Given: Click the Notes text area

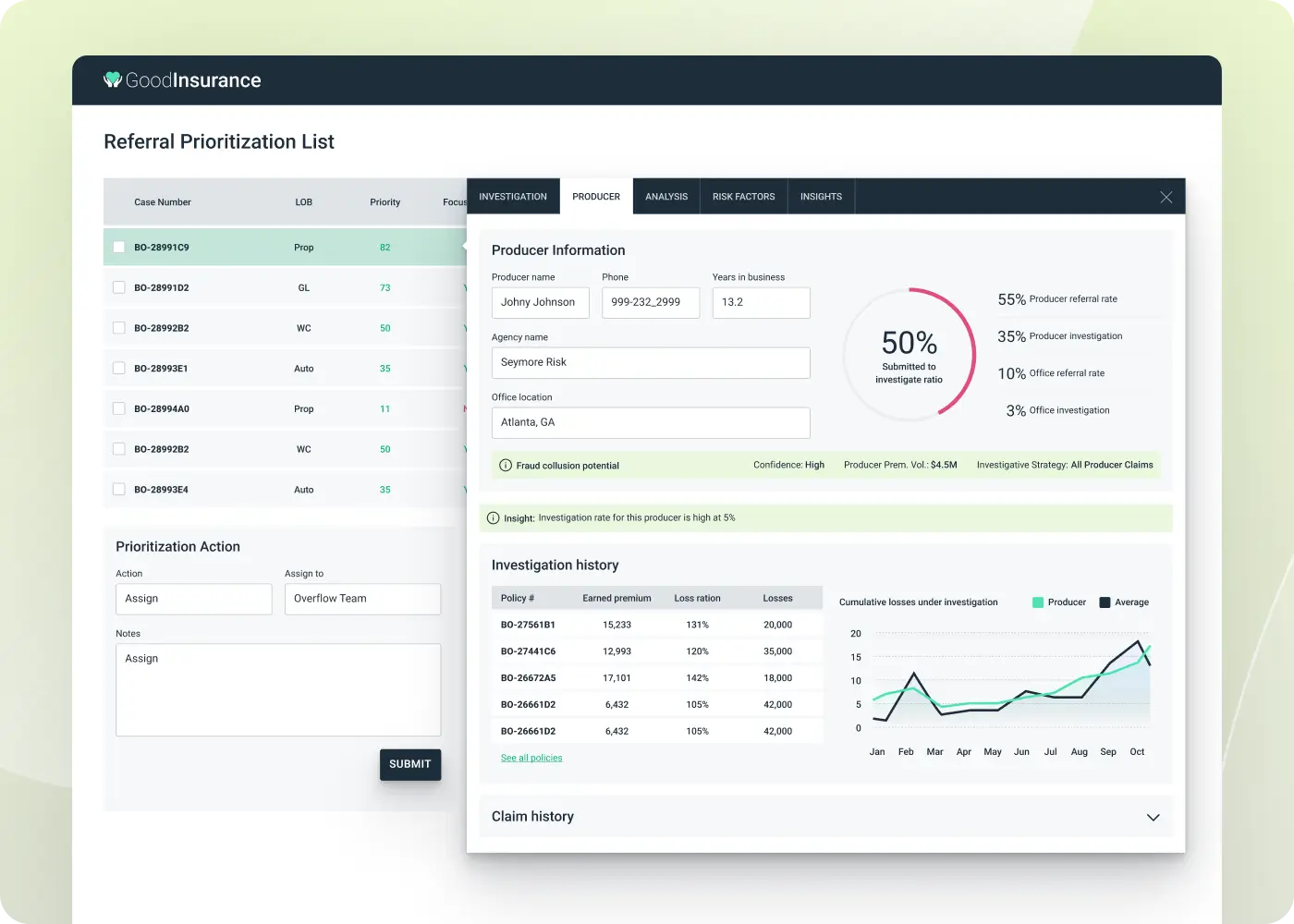Looking at the screenshot, I should click(x=277, y=689).
